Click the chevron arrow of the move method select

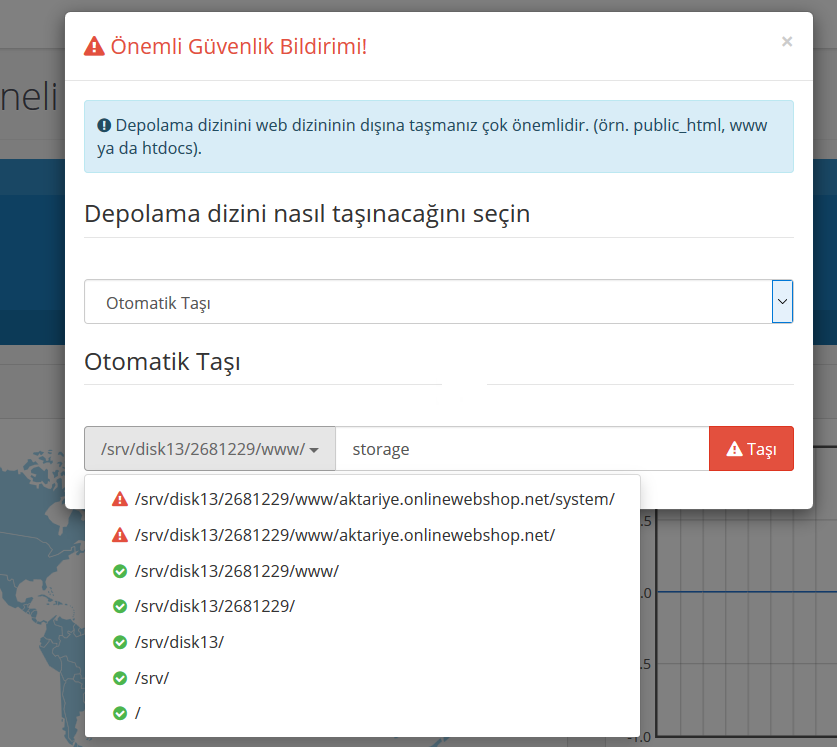pos(782,301)
